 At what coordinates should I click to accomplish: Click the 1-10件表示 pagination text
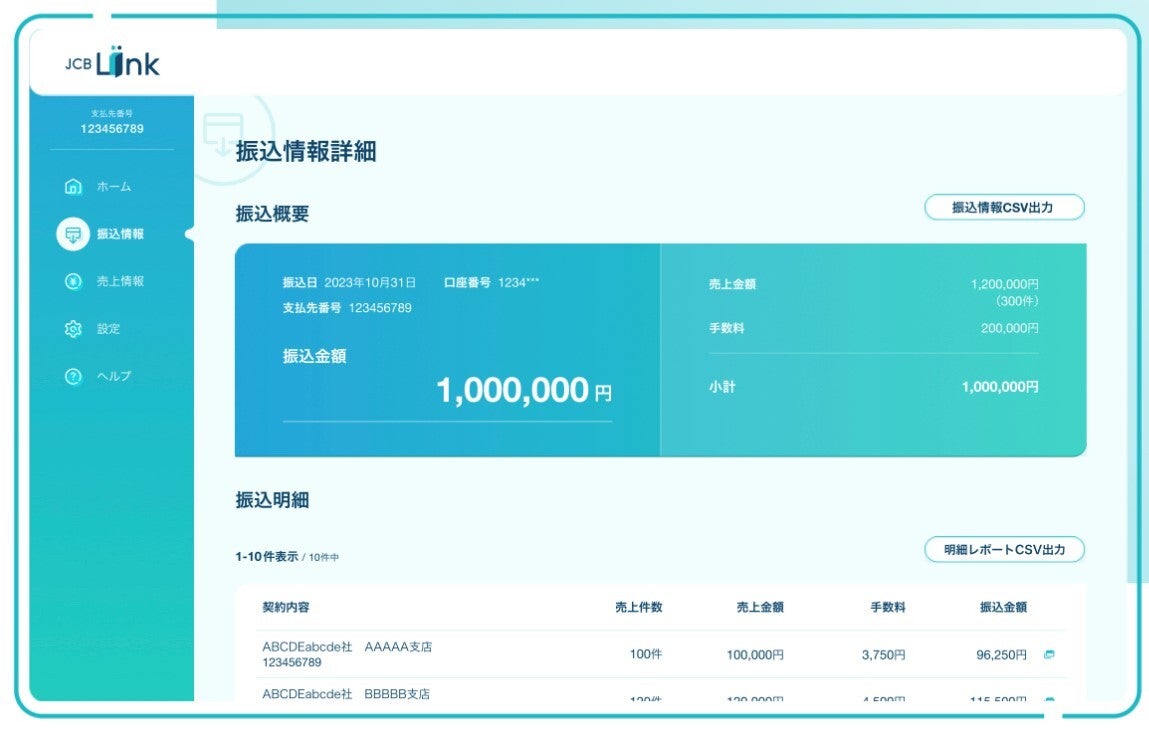pos(267,556)
